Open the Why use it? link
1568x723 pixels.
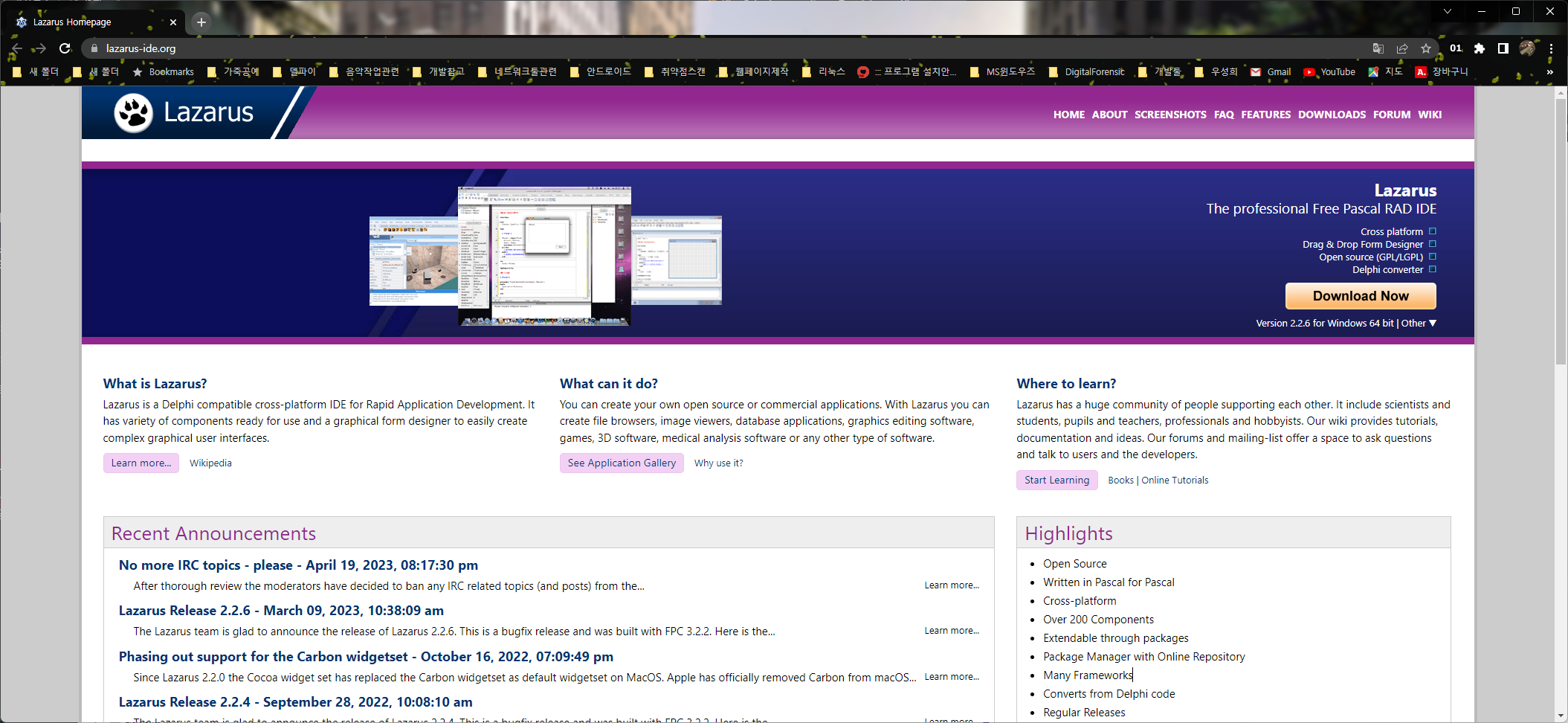[x=718, y=463]
